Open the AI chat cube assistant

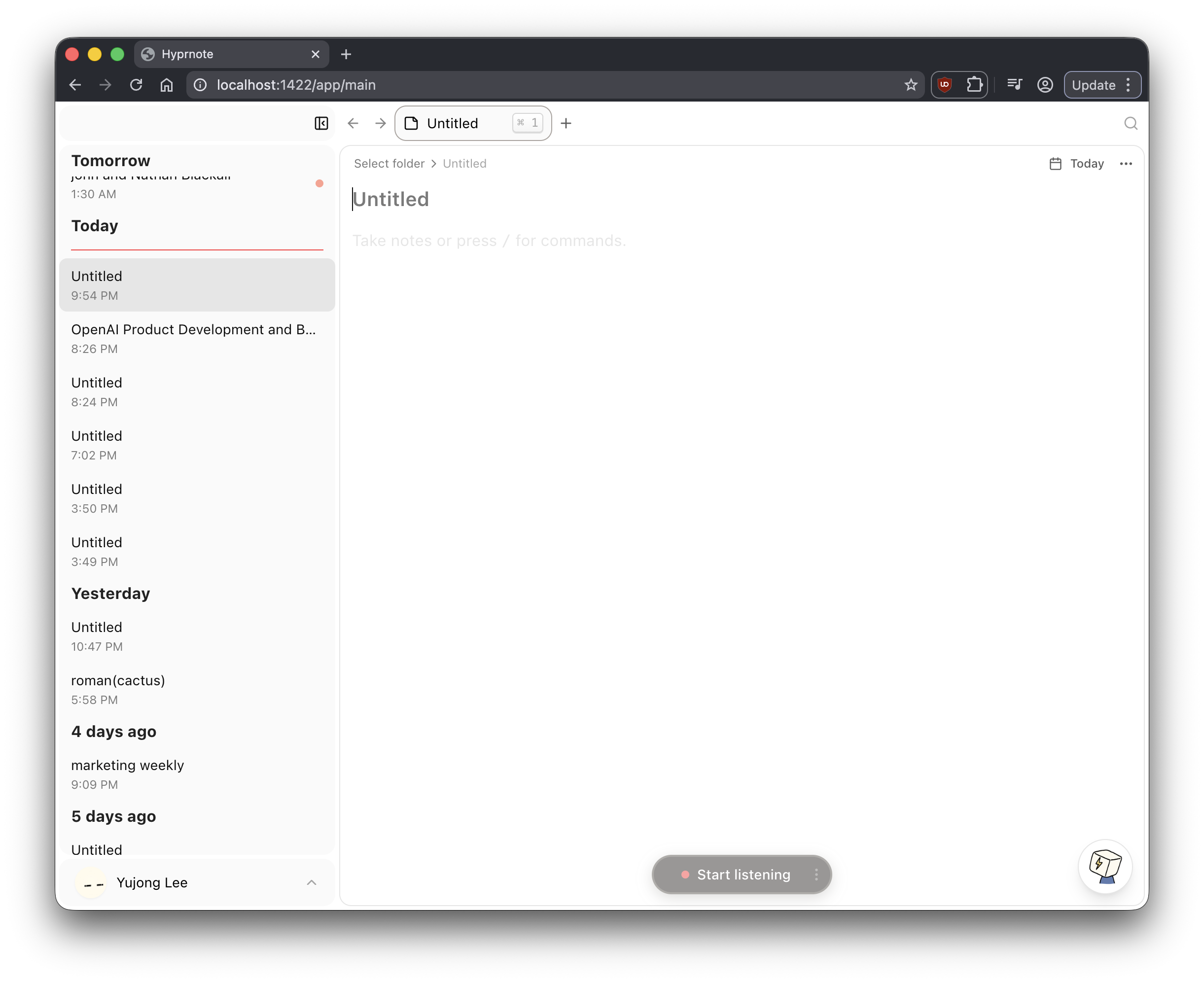(x=1105, y=866)
